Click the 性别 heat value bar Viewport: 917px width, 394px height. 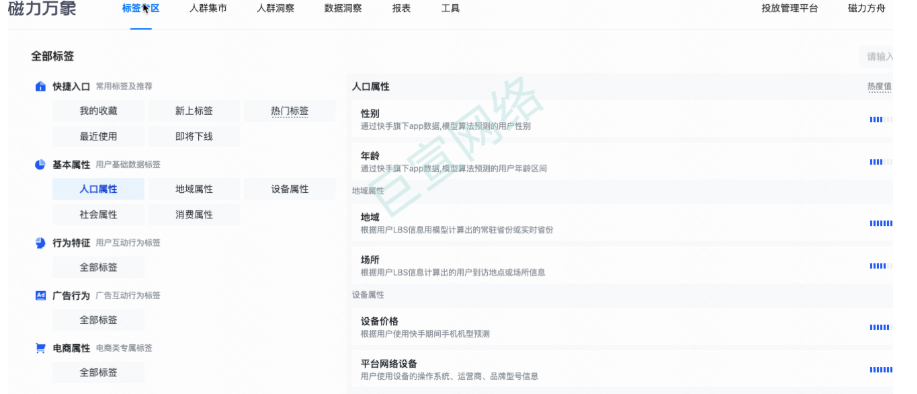tap(881, 119)
